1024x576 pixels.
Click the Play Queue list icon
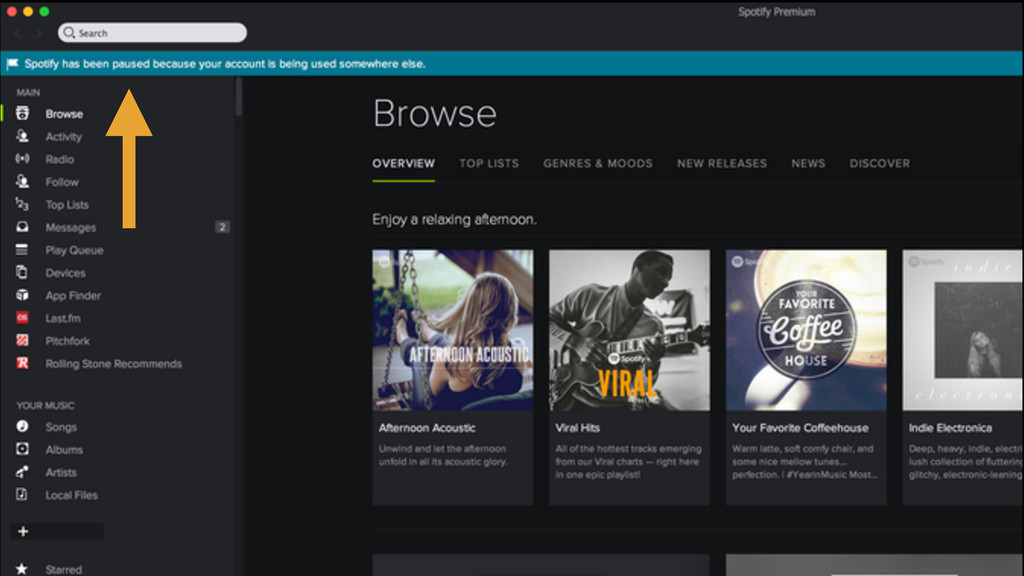tap(22, 249)
